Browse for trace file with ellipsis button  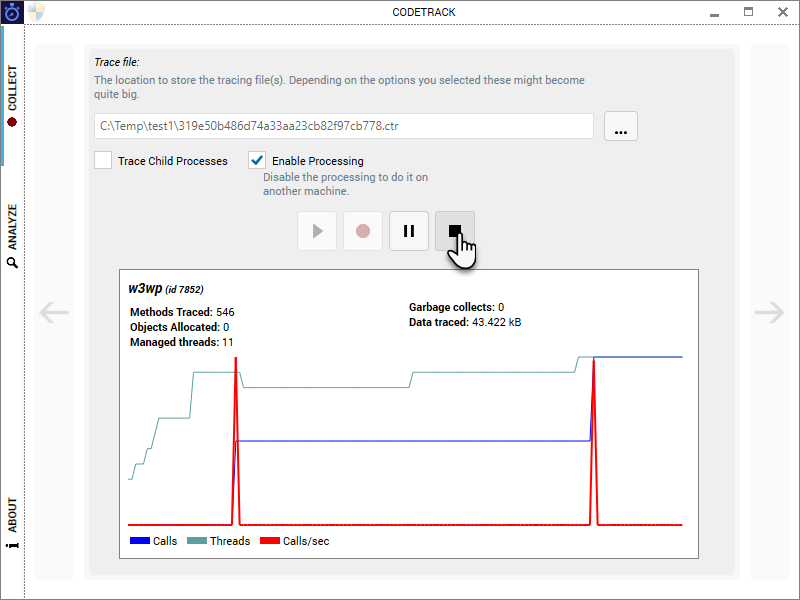[620, 126]
